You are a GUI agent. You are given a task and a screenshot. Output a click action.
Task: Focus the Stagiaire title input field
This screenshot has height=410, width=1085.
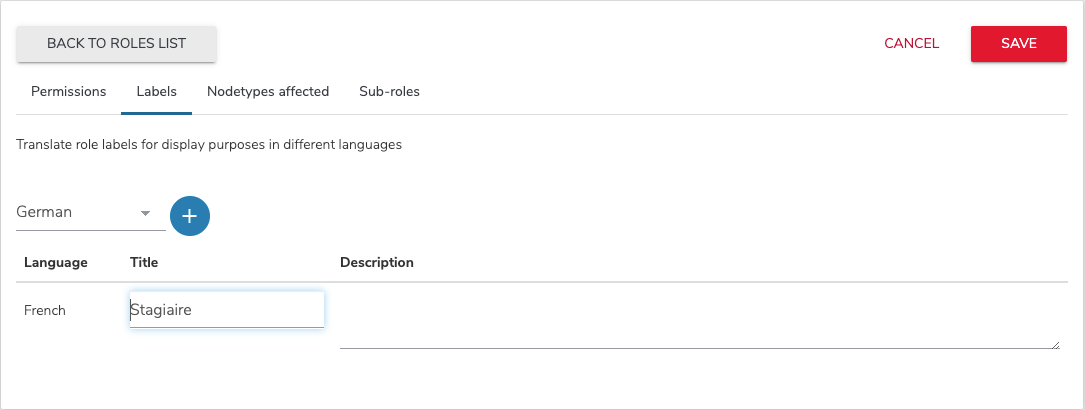tap(226, 310)
